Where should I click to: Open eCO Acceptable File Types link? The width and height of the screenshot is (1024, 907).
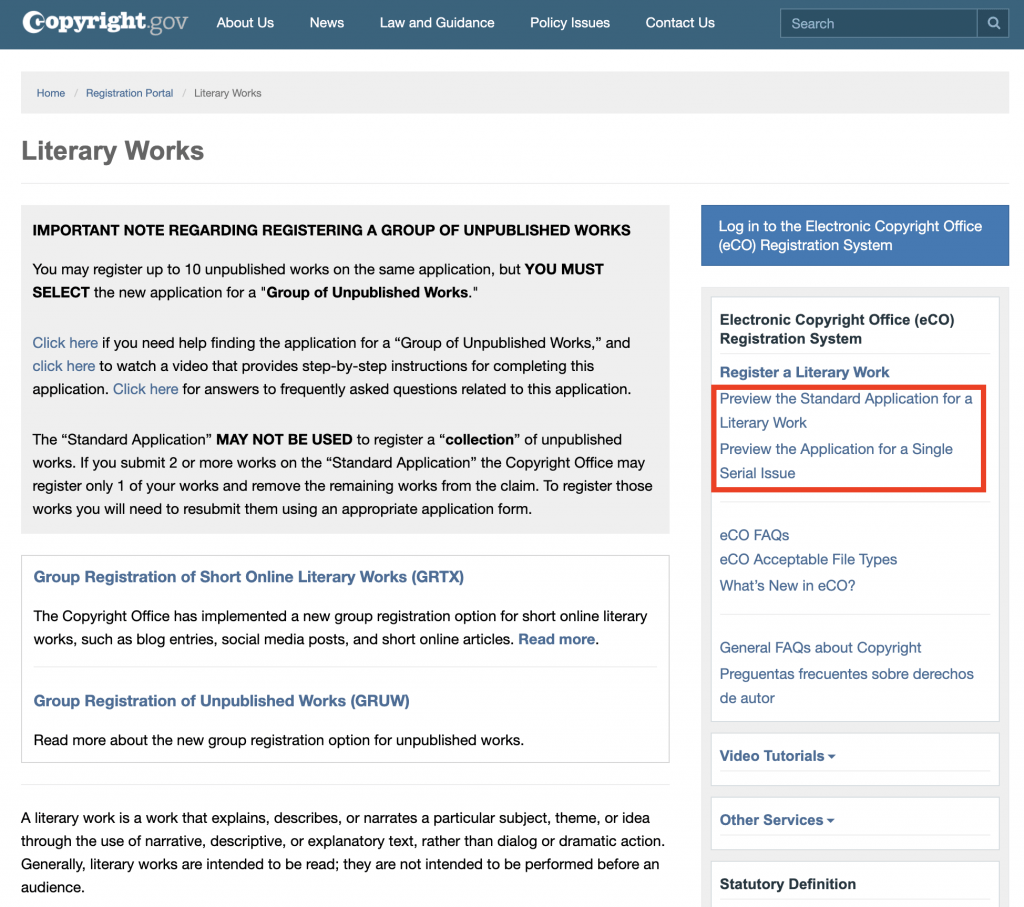[x=808, y=560]
